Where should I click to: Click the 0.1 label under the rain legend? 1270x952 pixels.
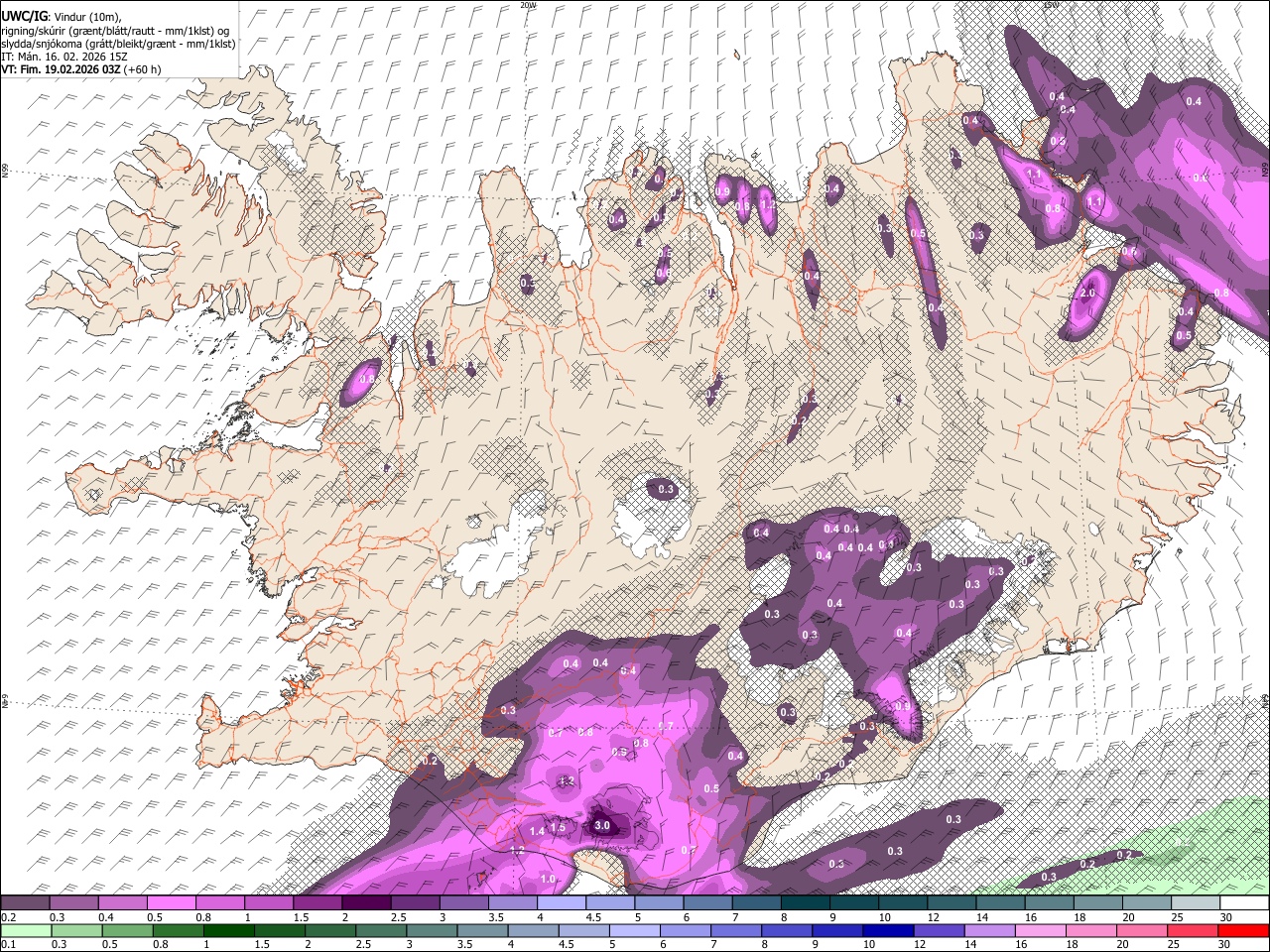click(x=8, y=945)
